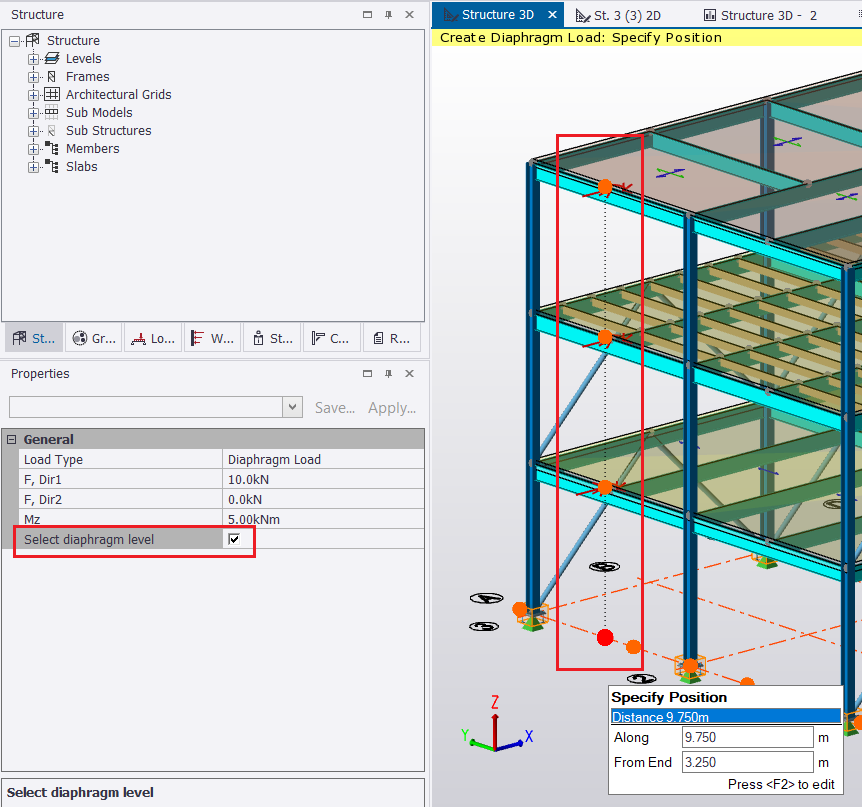The width and height of the screenshot is (863, 807).
Task: Open the Status tab in panel strip
Action: pyautogui.click(x=271, y=338)
